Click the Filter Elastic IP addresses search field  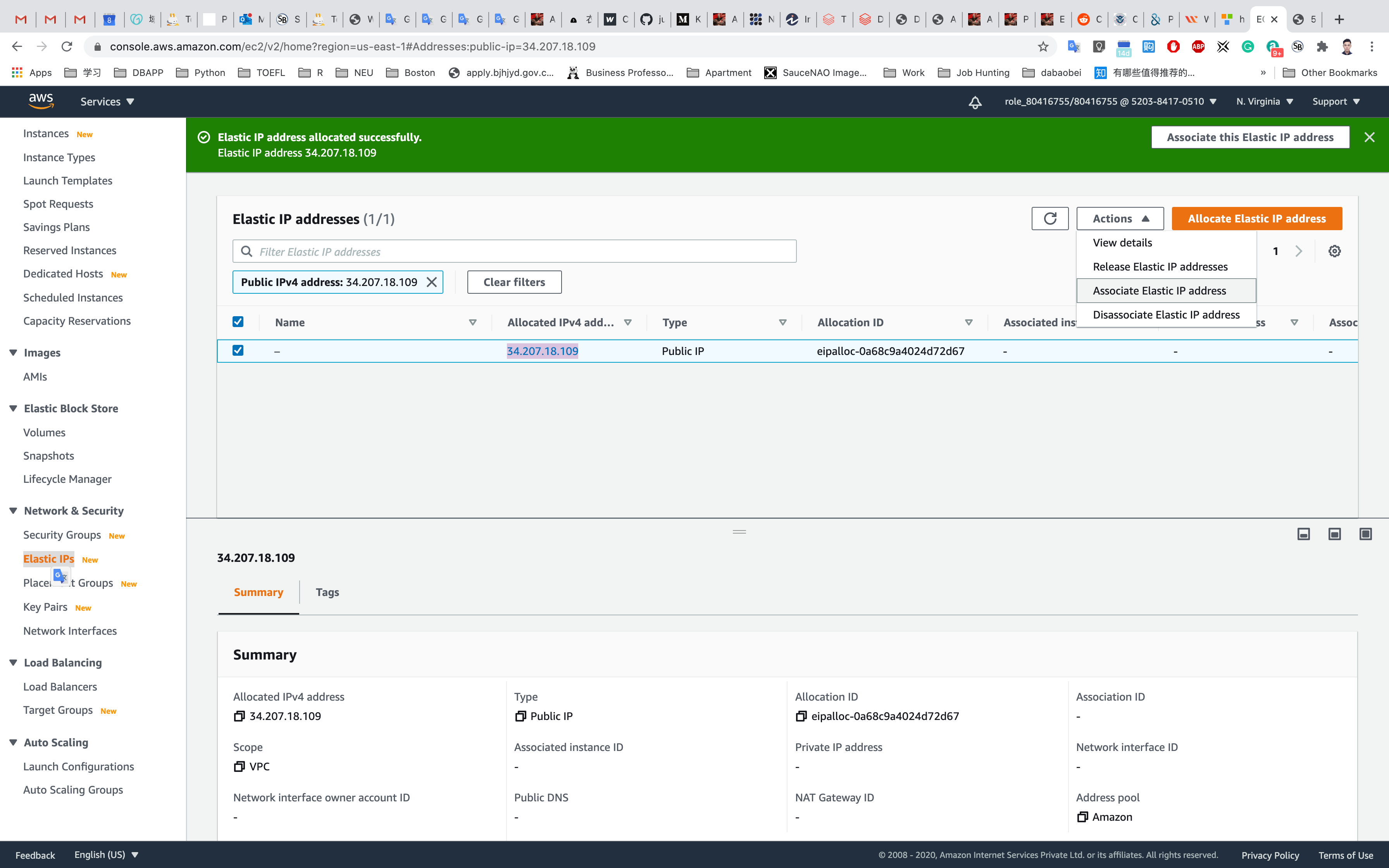517,251
